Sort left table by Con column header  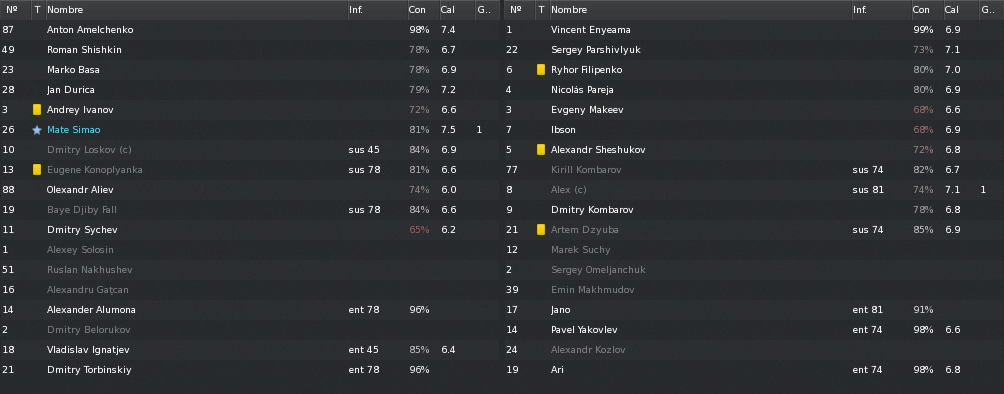423,10
